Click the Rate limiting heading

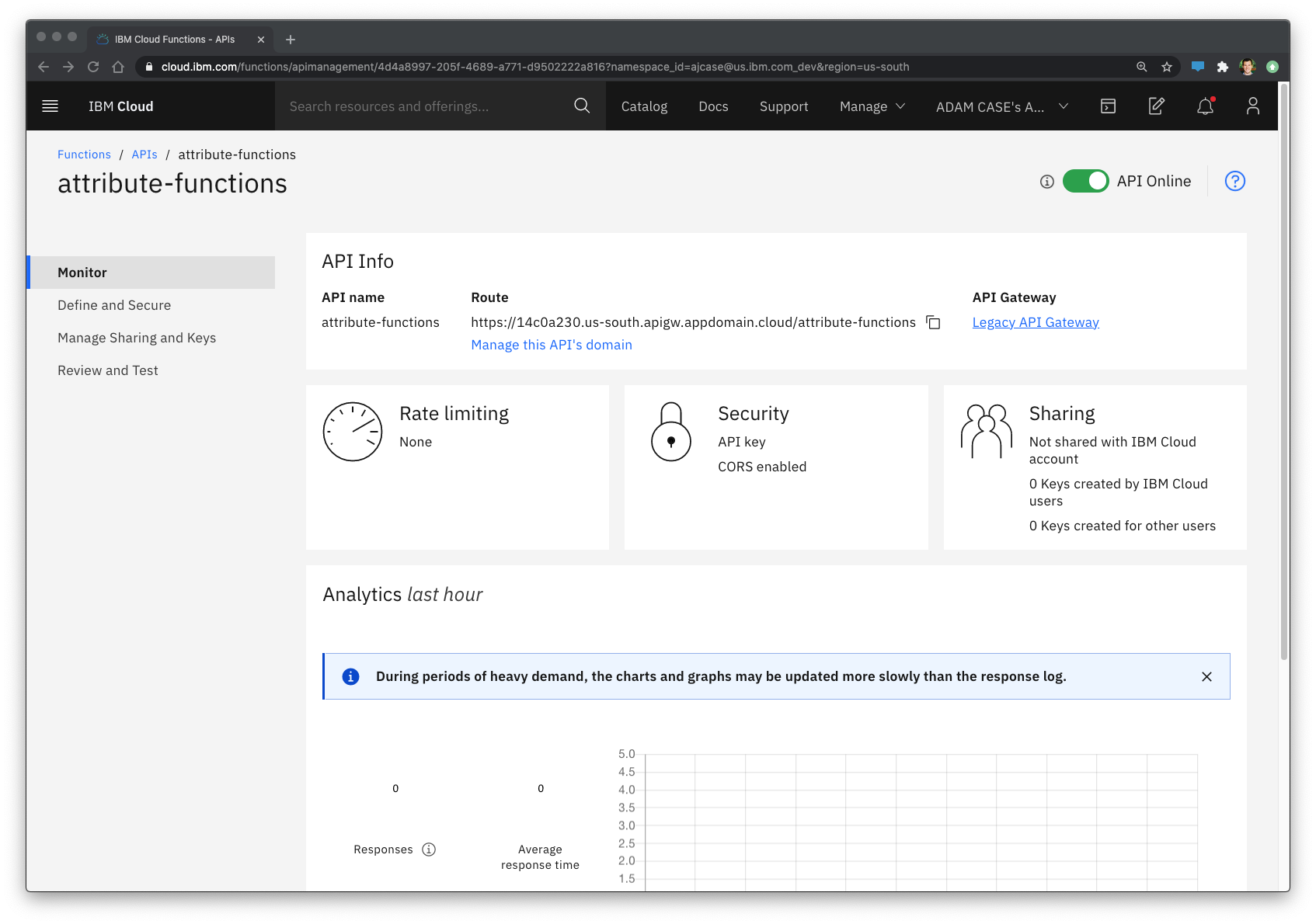pyautogui.click(x=454, y=414)
